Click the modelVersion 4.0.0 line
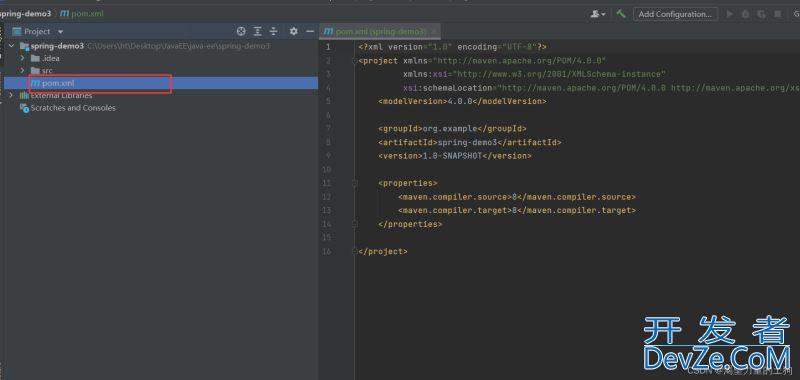The image size is (800, 380). pyautogui.click(x=462, y=102)
